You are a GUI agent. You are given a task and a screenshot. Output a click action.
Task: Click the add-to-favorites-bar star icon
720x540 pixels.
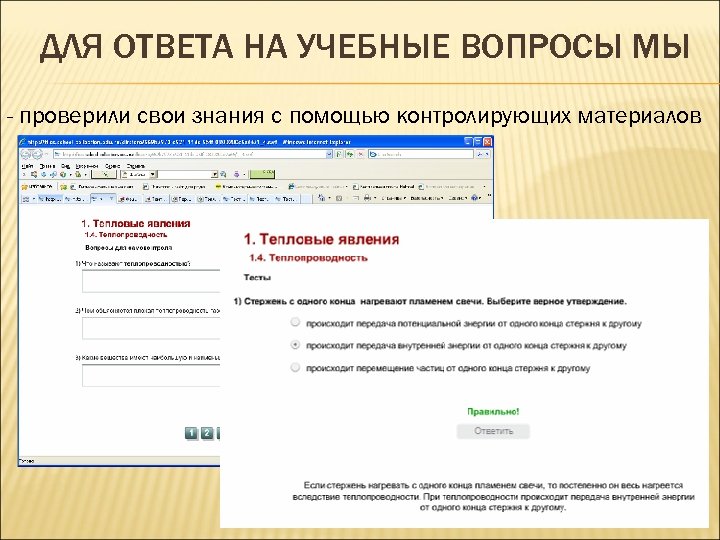tap(63, 187)
